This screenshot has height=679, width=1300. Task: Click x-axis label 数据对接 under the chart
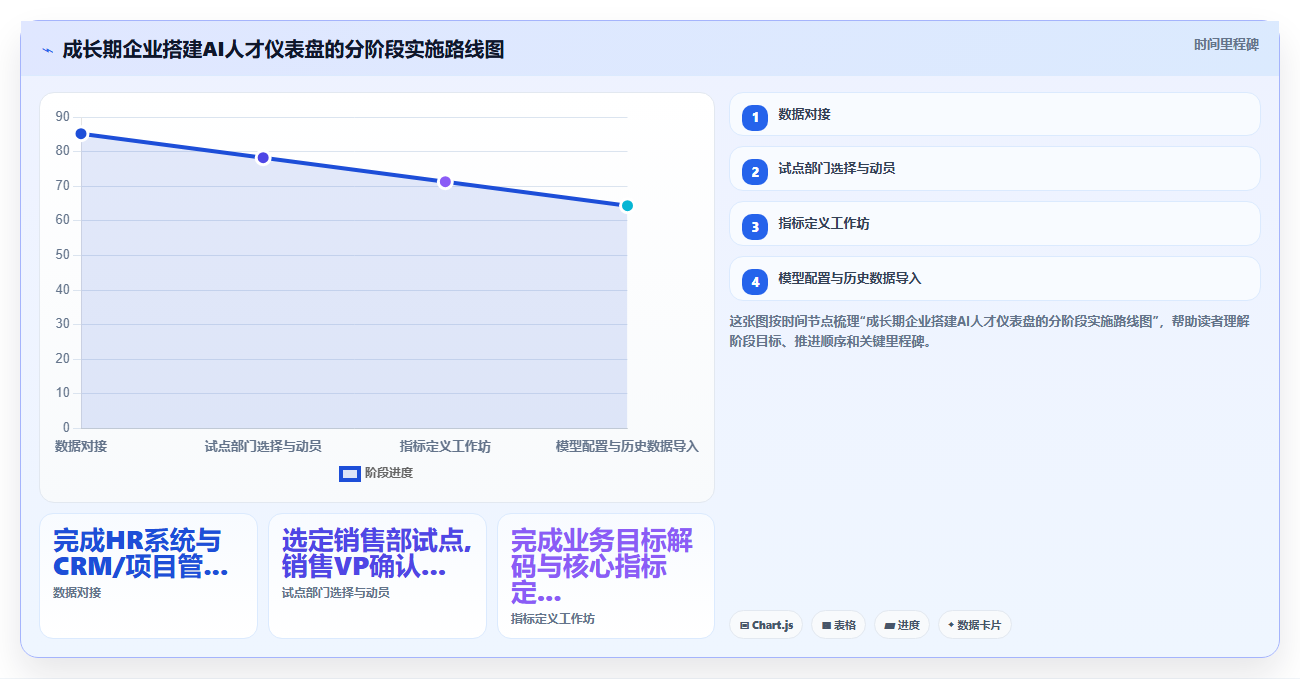coord(81,446)
